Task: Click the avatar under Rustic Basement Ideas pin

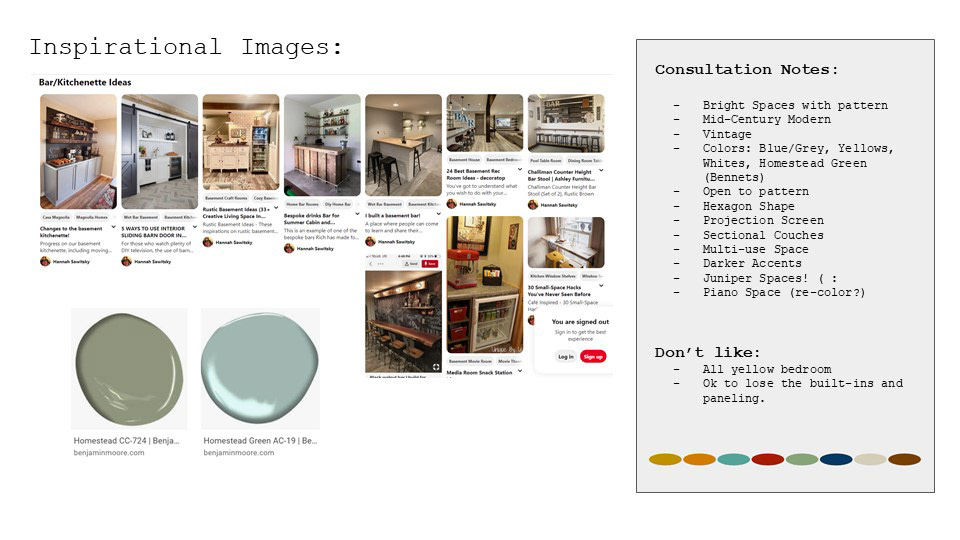Action: pos(208,242)
